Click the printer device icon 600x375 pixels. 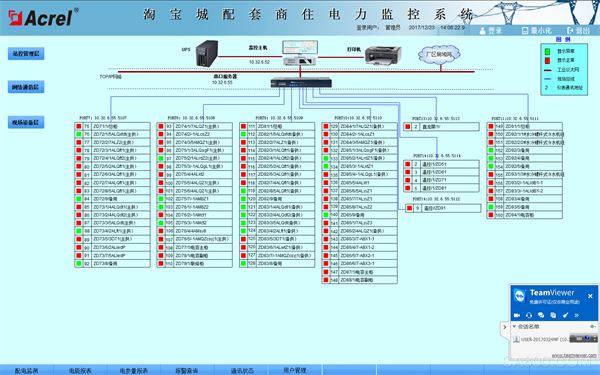pyautogui.click(x=383, y=55)
